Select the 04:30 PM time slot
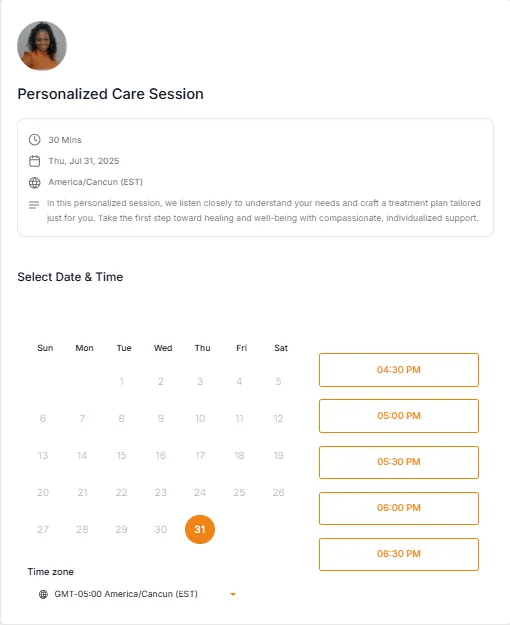This screenshot has height=625, width=510. tap(399, 370)
